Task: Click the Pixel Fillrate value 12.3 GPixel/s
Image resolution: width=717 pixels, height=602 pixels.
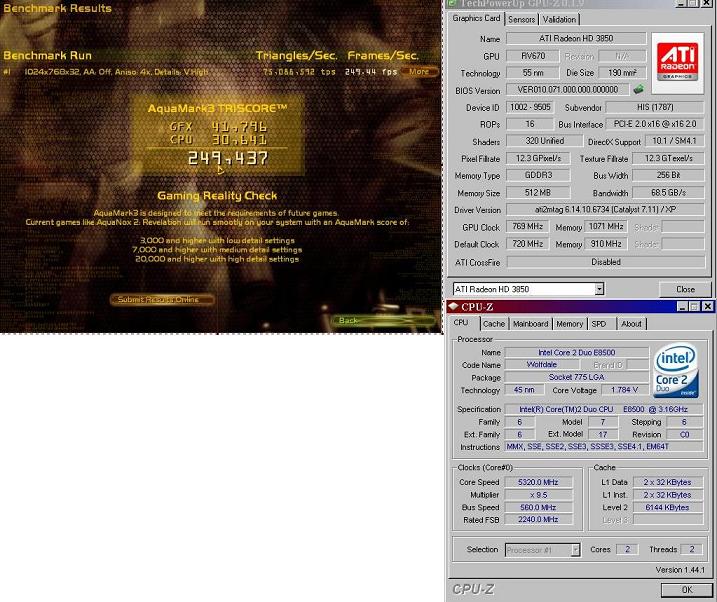Action: tap(538, 158)
